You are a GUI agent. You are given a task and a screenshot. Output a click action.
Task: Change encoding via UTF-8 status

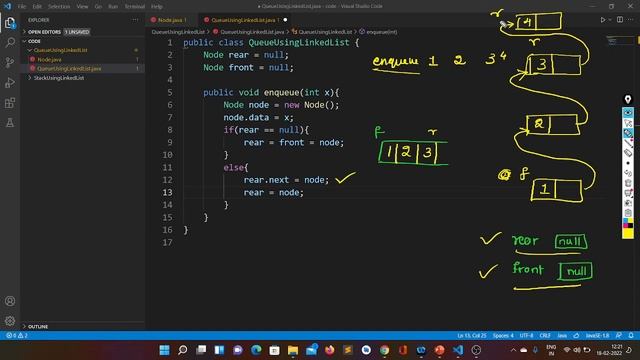pyautogui.click(x=527, y=336)
